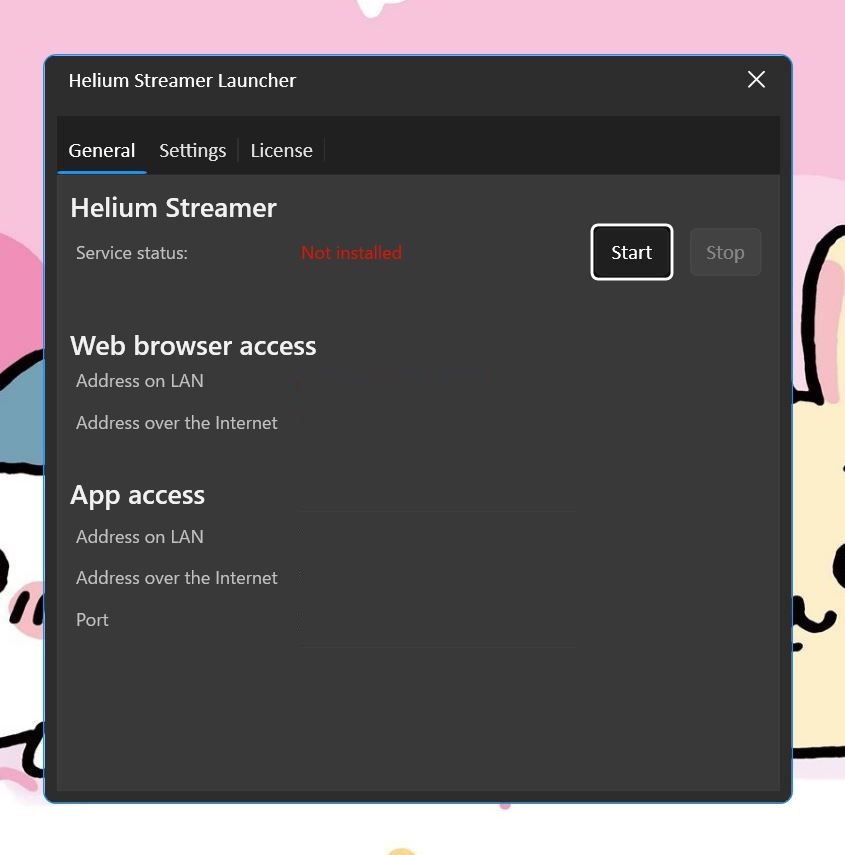Click 'Address on LAN' under Web browser access
The width and height of the screenshot is (845, 855).
(x=140, y=381)
